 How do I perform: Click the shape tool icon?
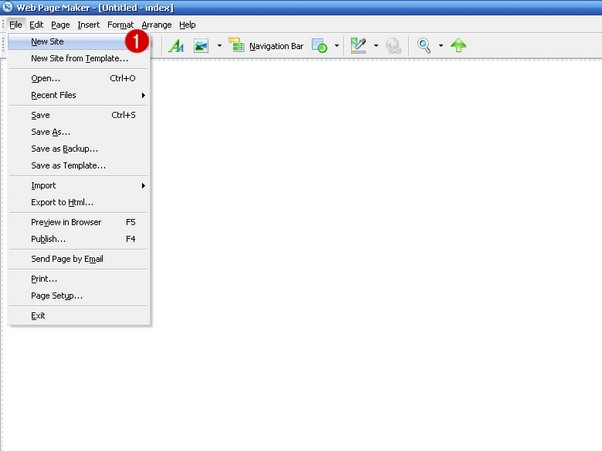click(319, 46)
